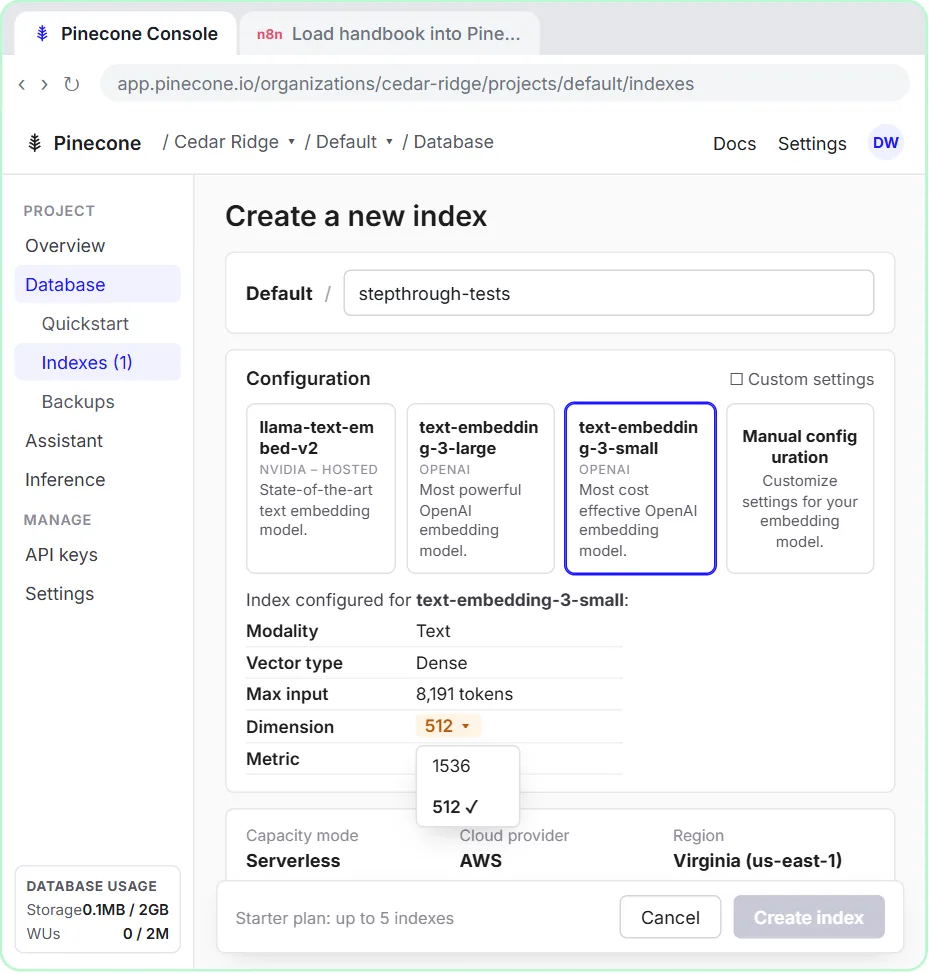Open the DW user avatar menu

click(x=885, y=143)
